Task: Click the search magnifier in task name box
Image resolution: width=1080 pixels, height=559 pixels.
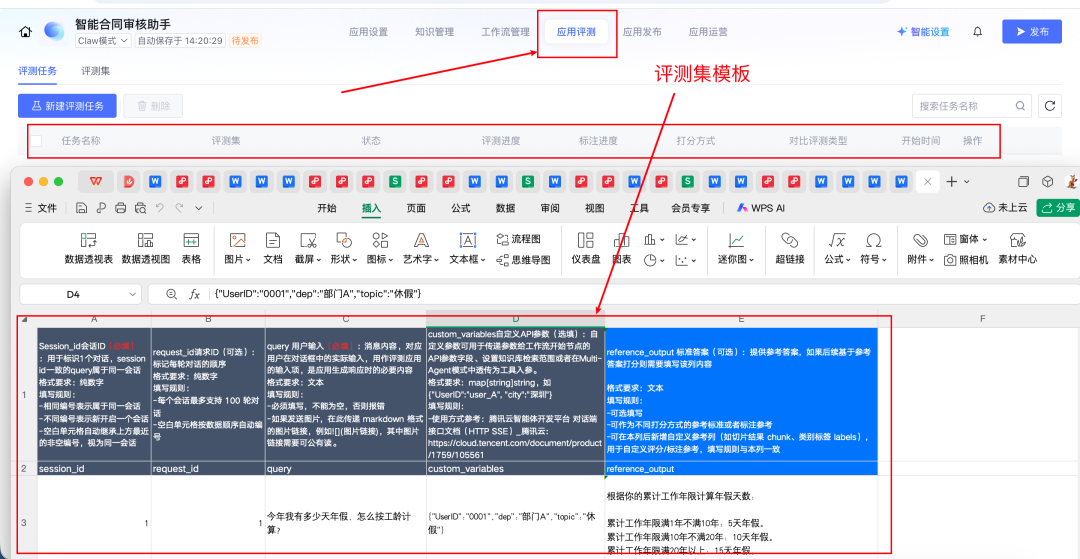Action: click(1019, 106)
